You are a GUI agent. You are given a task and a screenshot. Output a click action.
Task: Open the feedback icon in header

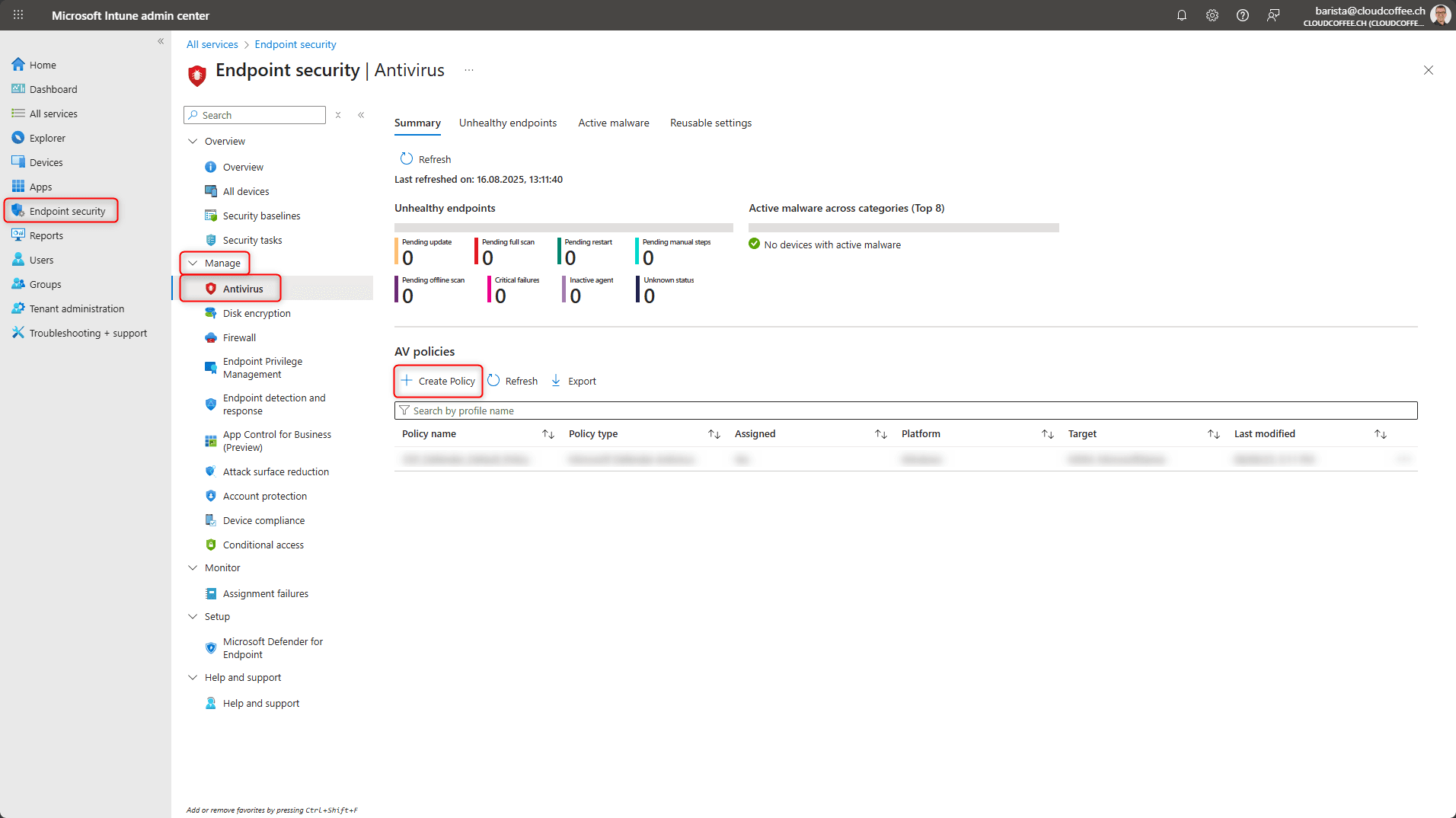(x=1272, y=15)
